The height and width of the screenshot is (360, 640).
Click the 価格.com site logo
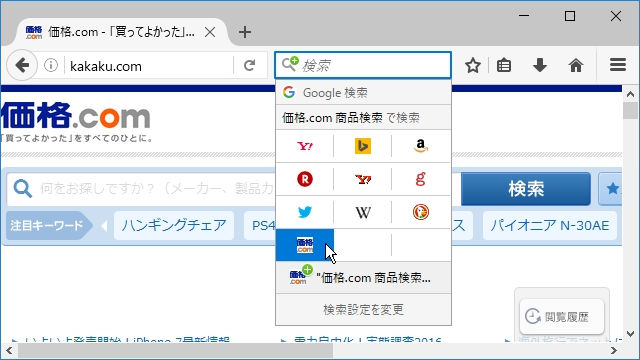(x=76, y=116)
